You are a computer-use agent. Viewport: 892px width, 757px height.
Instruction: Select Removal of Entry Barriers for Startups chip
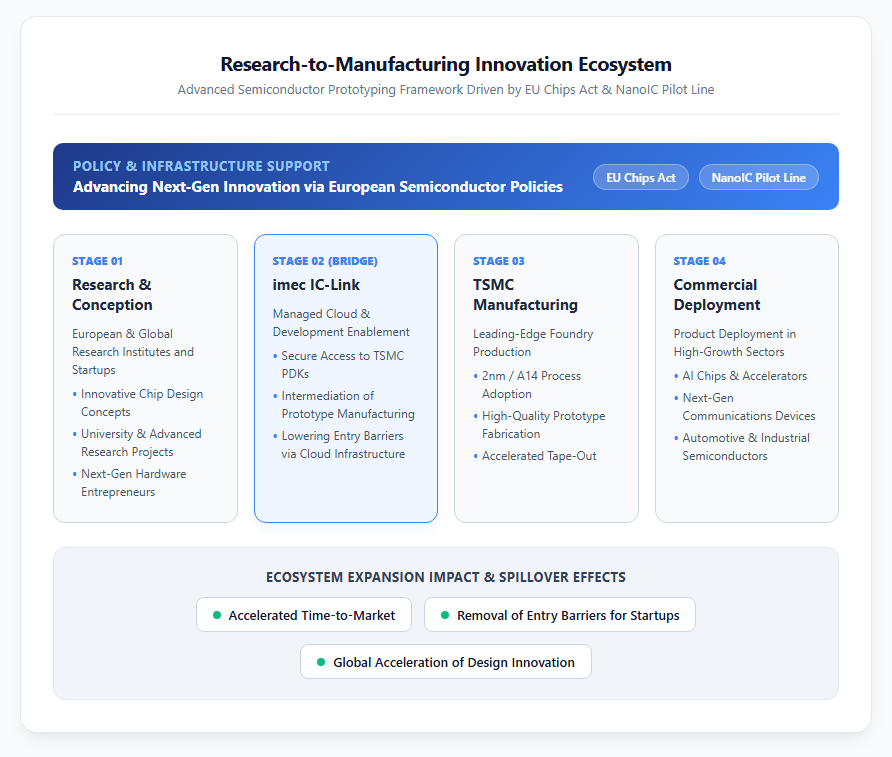tap(560, 615)
